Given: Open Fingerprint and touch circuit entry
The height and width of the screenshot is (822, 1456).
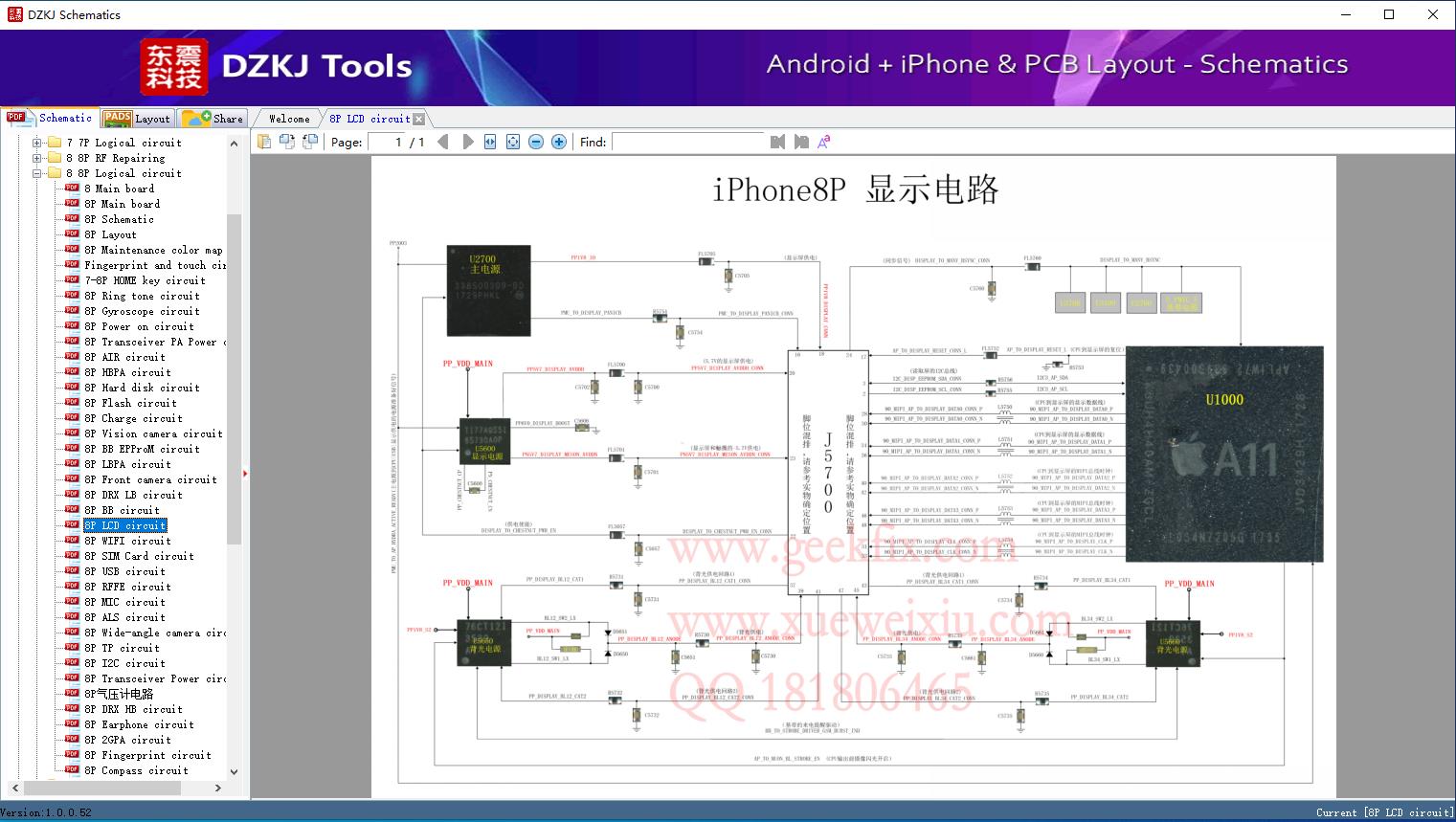Looking at the screenshot, I should click(x=155, y=265).
